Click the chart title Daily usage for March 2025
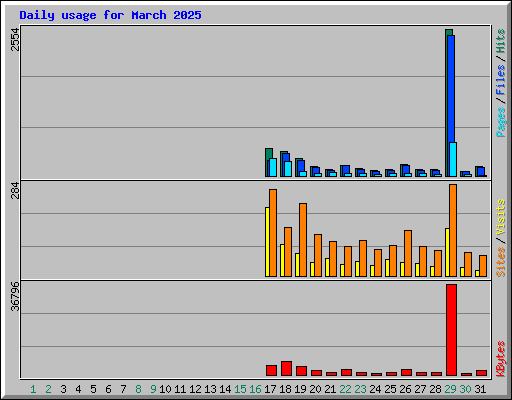This screenshot has width=512, height=400. pyautogui.click(x=110, y=15)
